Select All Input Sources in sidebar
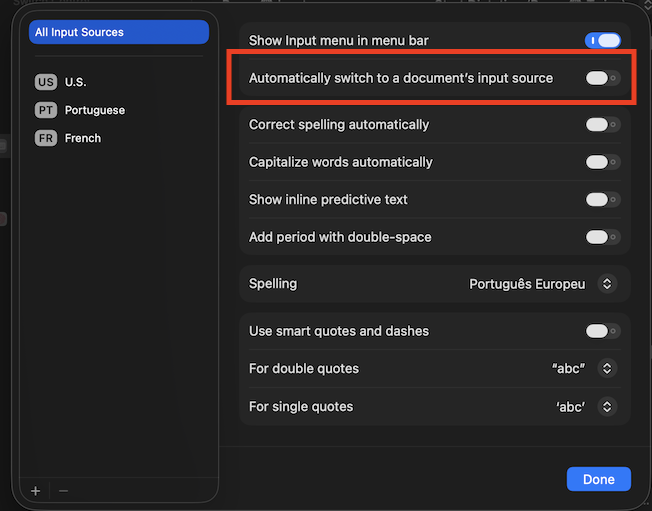652x511 pixels. (x=118, y=32)
